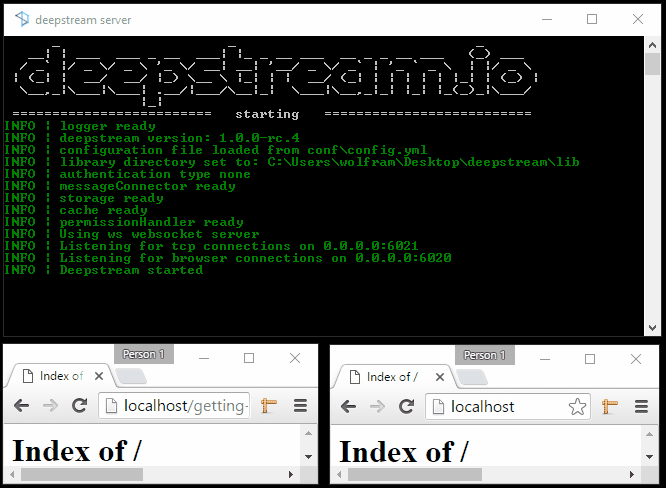Click 'Index of /' heading in left browser
The image size is (666, 488).
77,450
